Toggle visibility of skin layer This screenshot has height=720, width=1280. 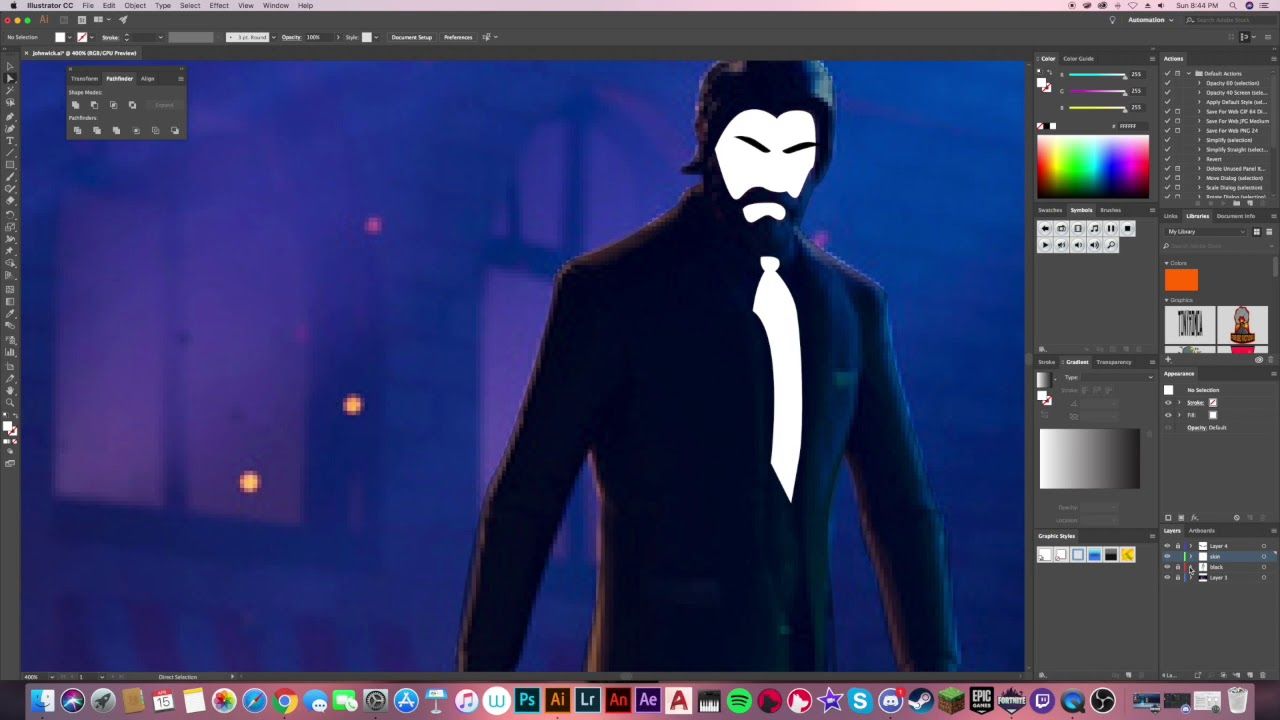[x=1167, y=556]
